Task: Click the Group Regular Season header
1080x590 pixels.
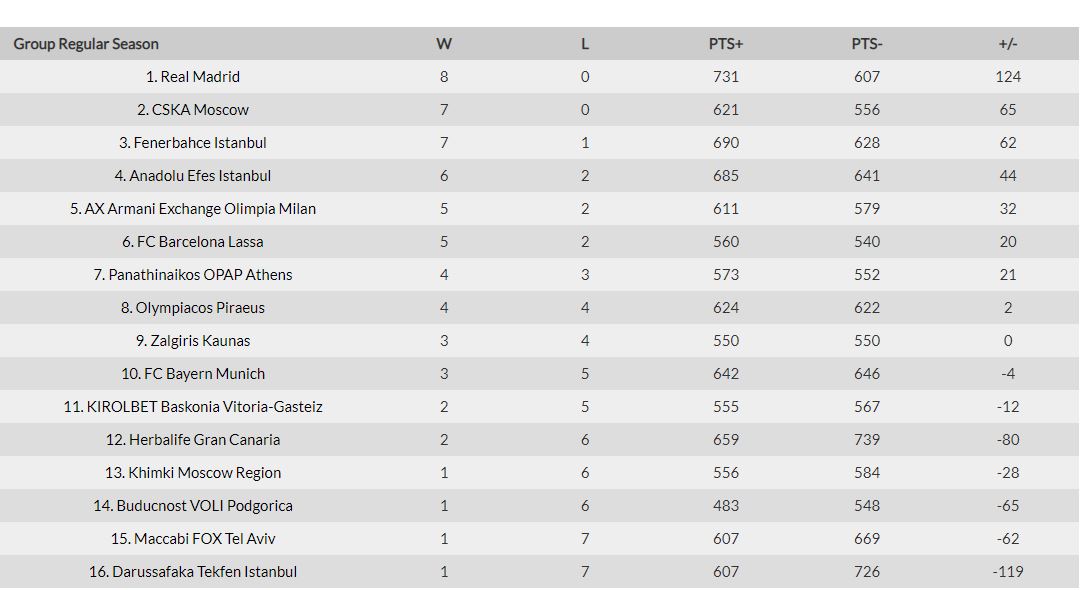Action: (x=86, y=44)
